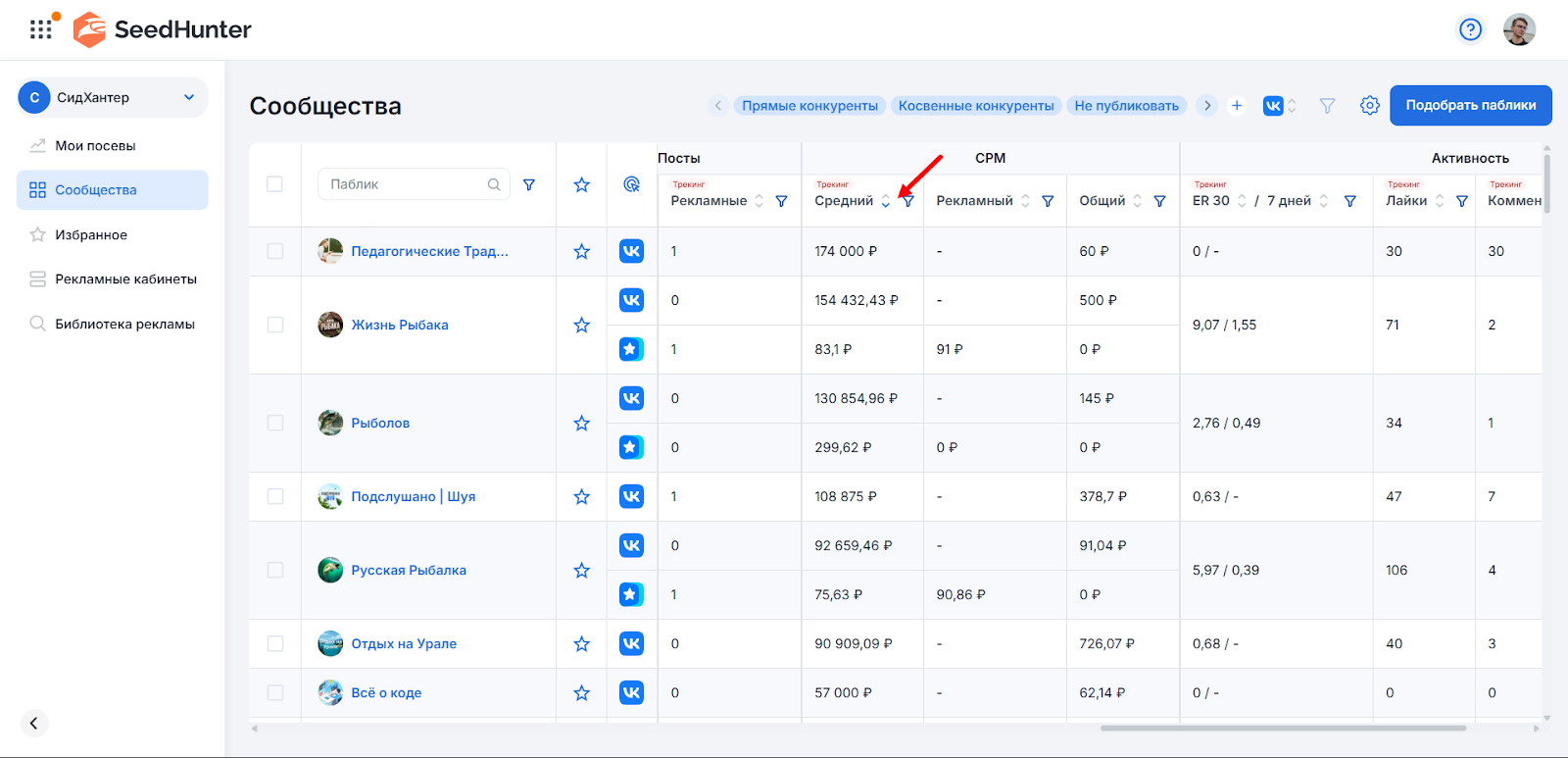The width and height of the screenshot is (1568, 758).
Task: Collapse sidebar with left arrow button
Action: coord(33,723)
